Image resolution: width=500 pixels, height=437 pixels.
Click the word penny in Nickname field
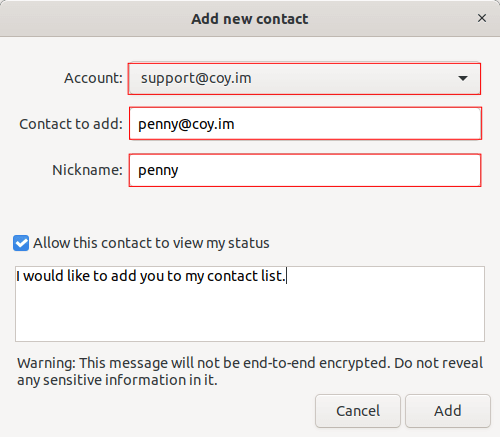coord(158,171)
